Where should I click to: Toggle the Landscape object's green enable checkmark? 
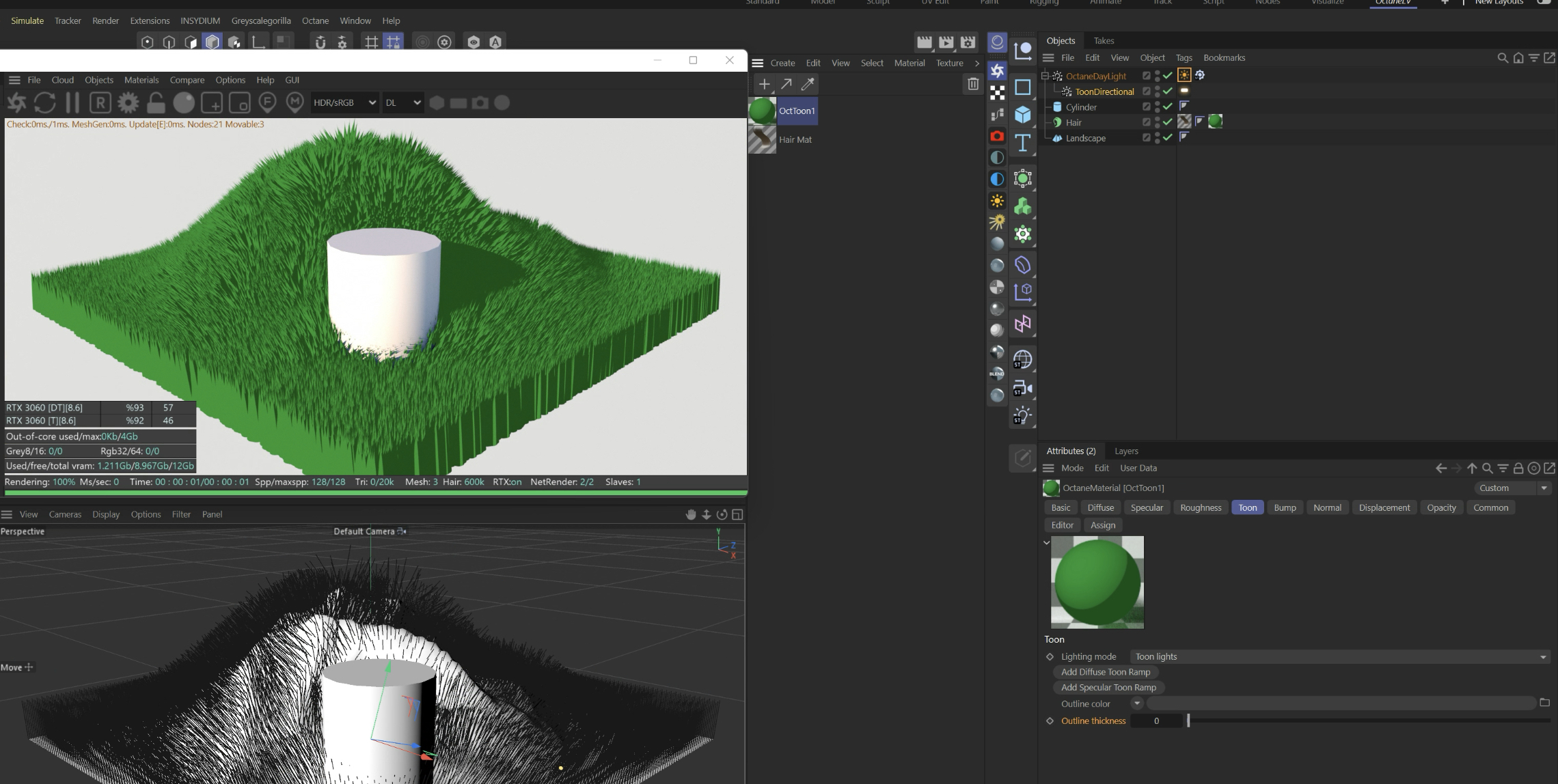pos(1168,137)
